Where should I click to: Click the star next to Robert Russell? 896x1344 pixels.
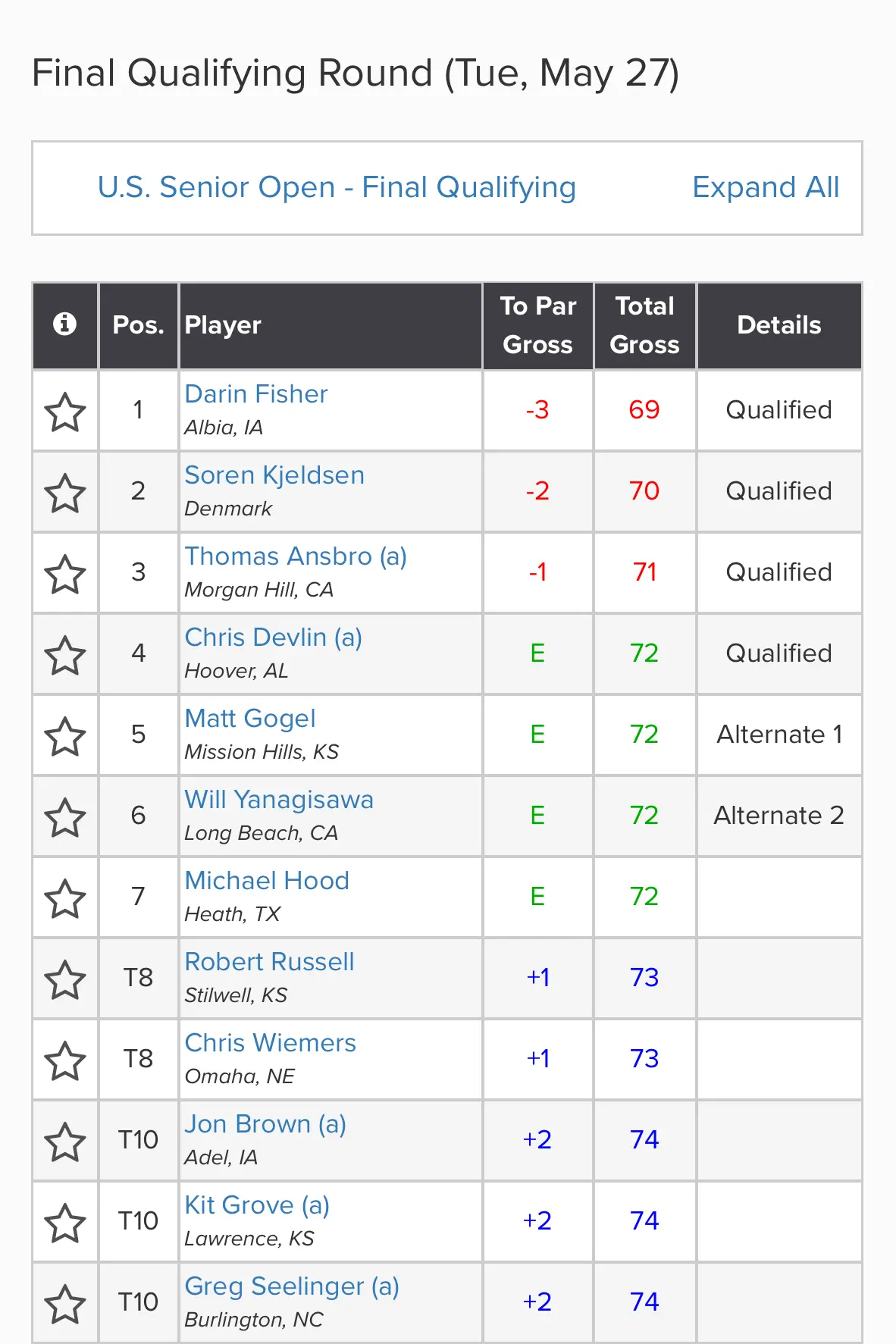(x=65, y=979)
